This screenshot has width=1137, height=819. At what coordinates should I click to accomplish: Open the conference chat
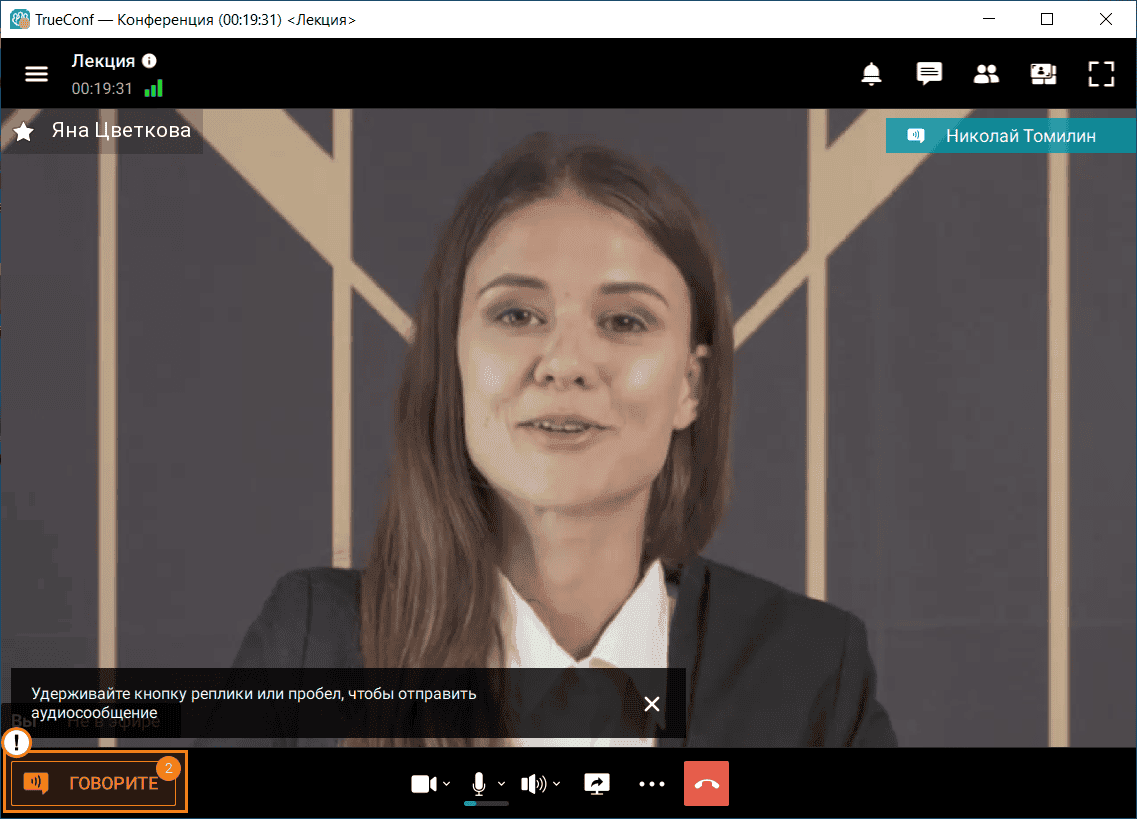(929, 74)
